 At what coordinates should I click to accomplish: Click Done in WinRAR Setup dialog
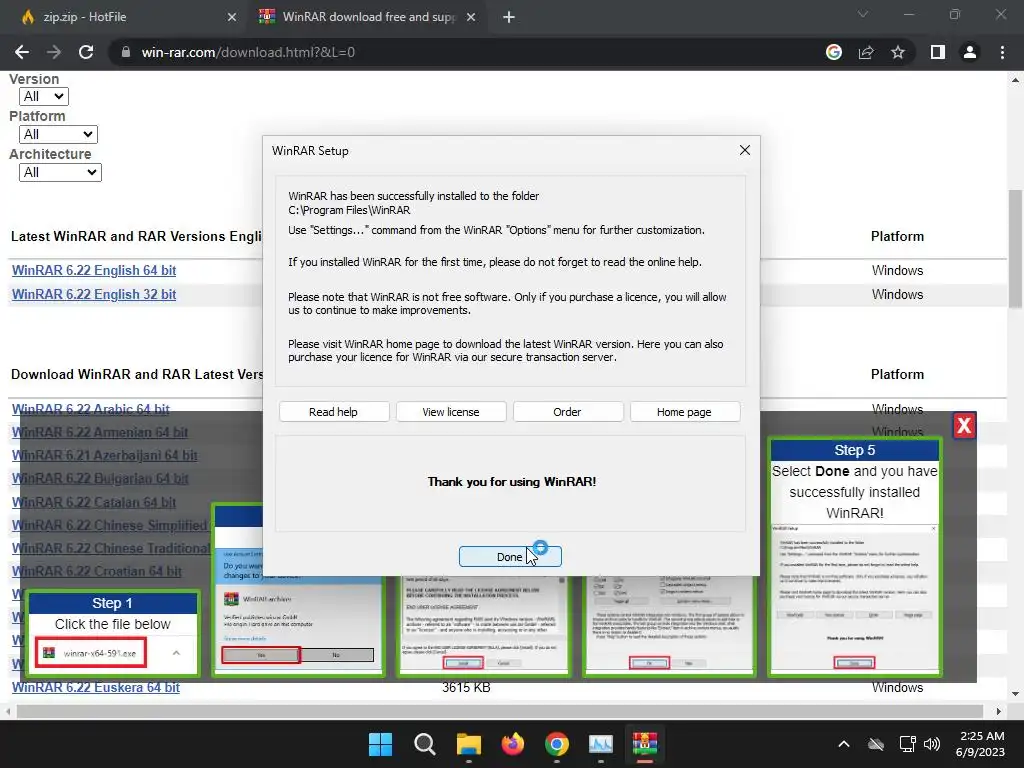tap(510, 556)
